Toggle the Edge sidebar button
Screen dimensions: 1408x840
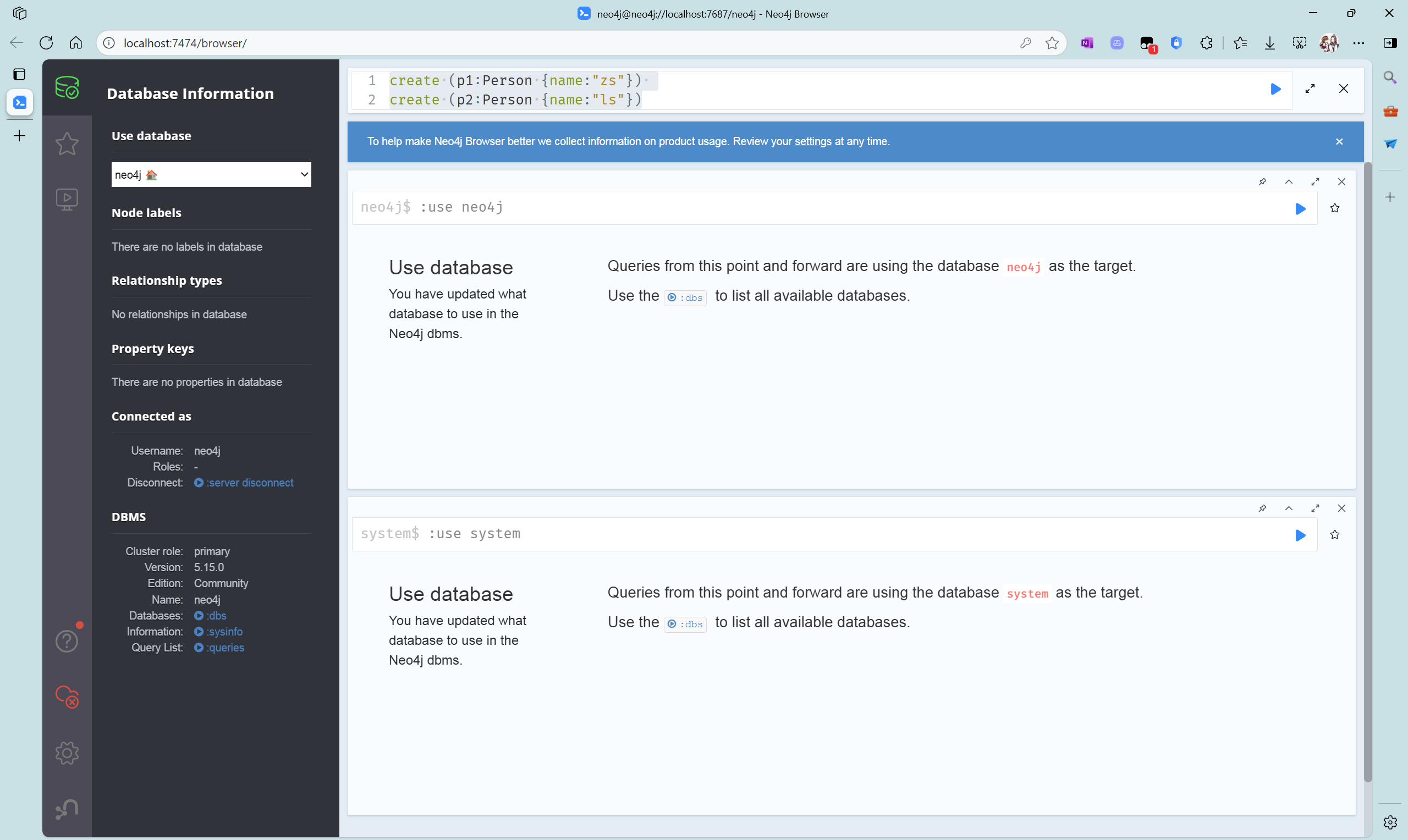point(1390,43)
